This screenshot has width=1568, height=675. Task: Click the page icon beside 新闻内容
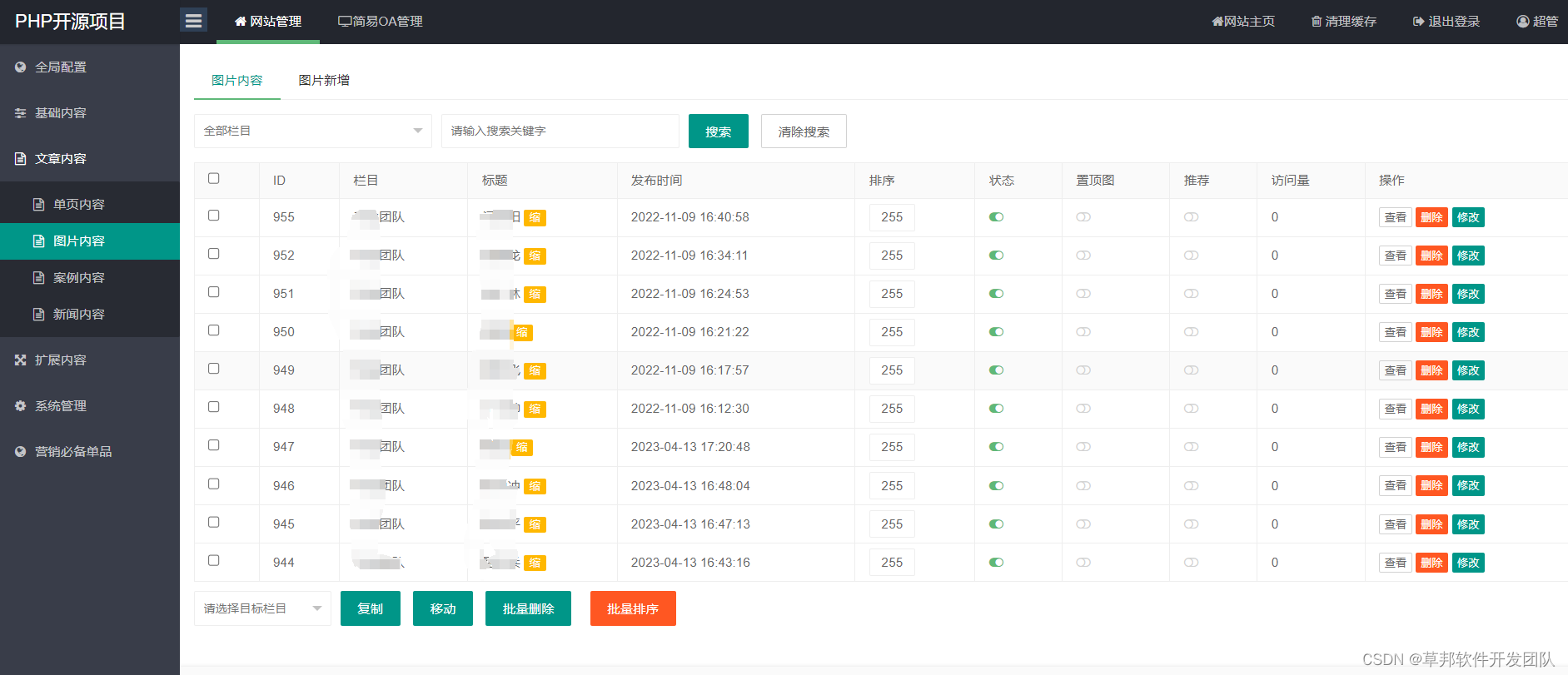(38, 315)
